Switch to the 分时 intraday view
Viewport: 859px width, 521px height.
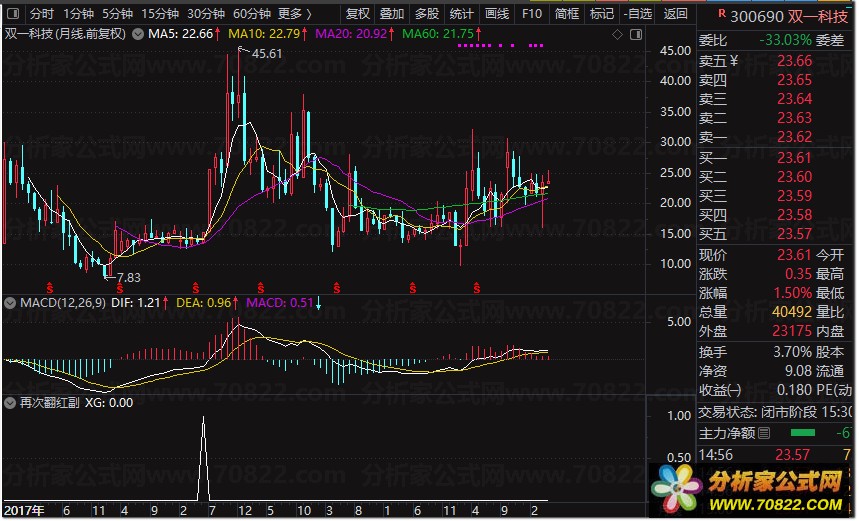(42, 14)
